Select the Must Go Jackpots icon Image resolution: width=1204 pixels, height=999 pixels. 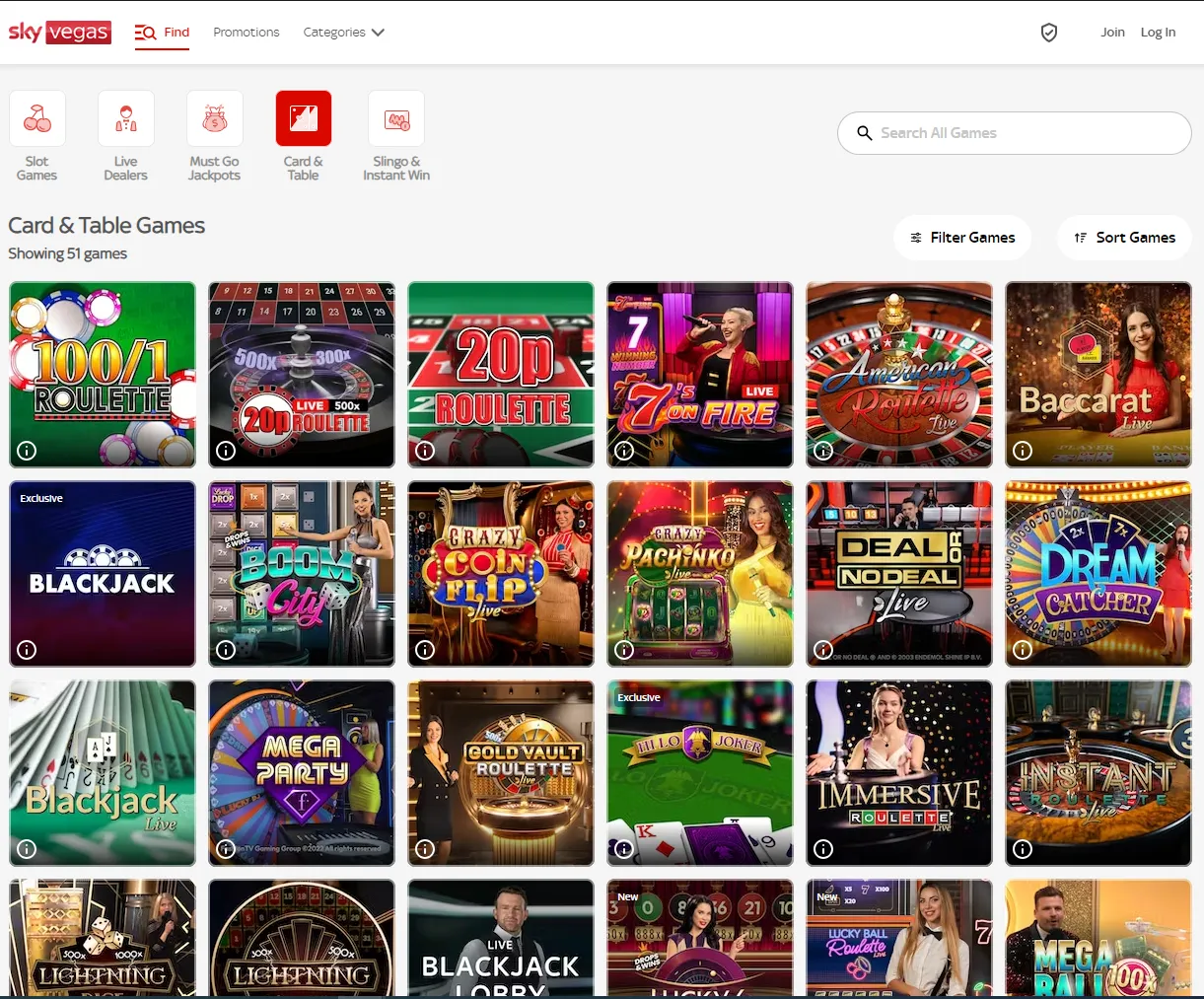point(215,118)
